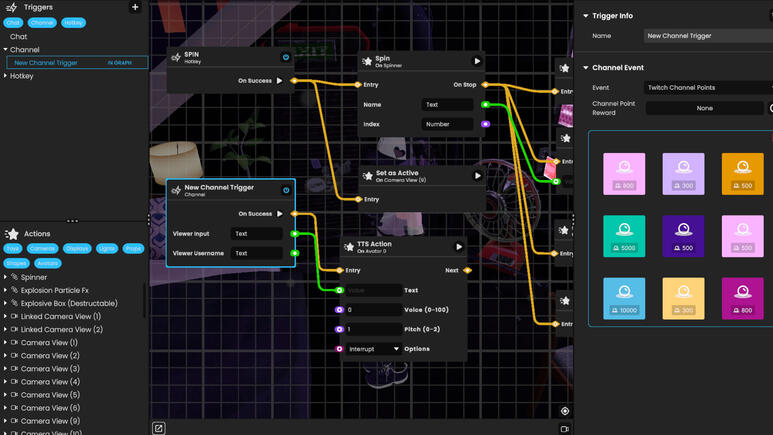Choose the orange 500 point reward tile
Viewport: 773px width, 435px height.
click(x=742, y=174)
